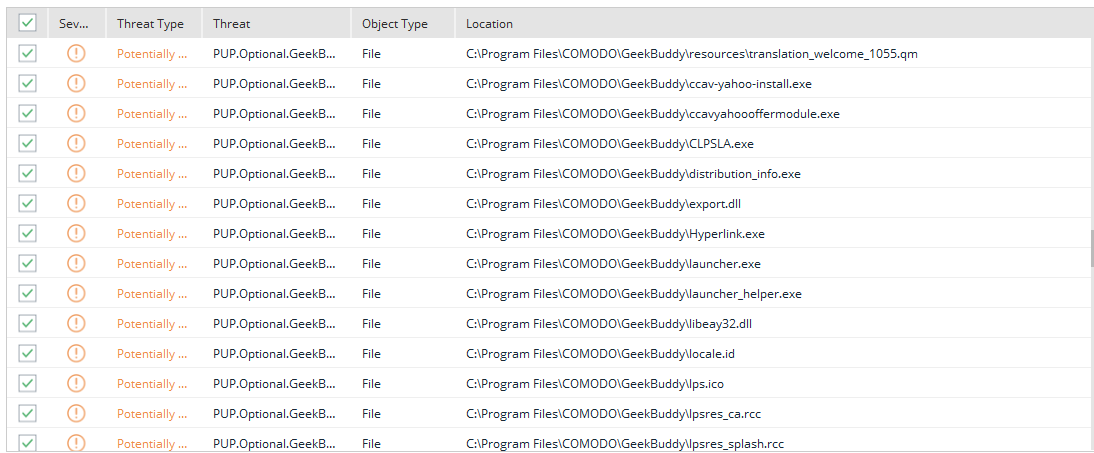Uncheck the translation_welcome_1055.qm row checkbox
Image resolution: width=1094 pixels, height=453 pixels.
coord(27,53)
